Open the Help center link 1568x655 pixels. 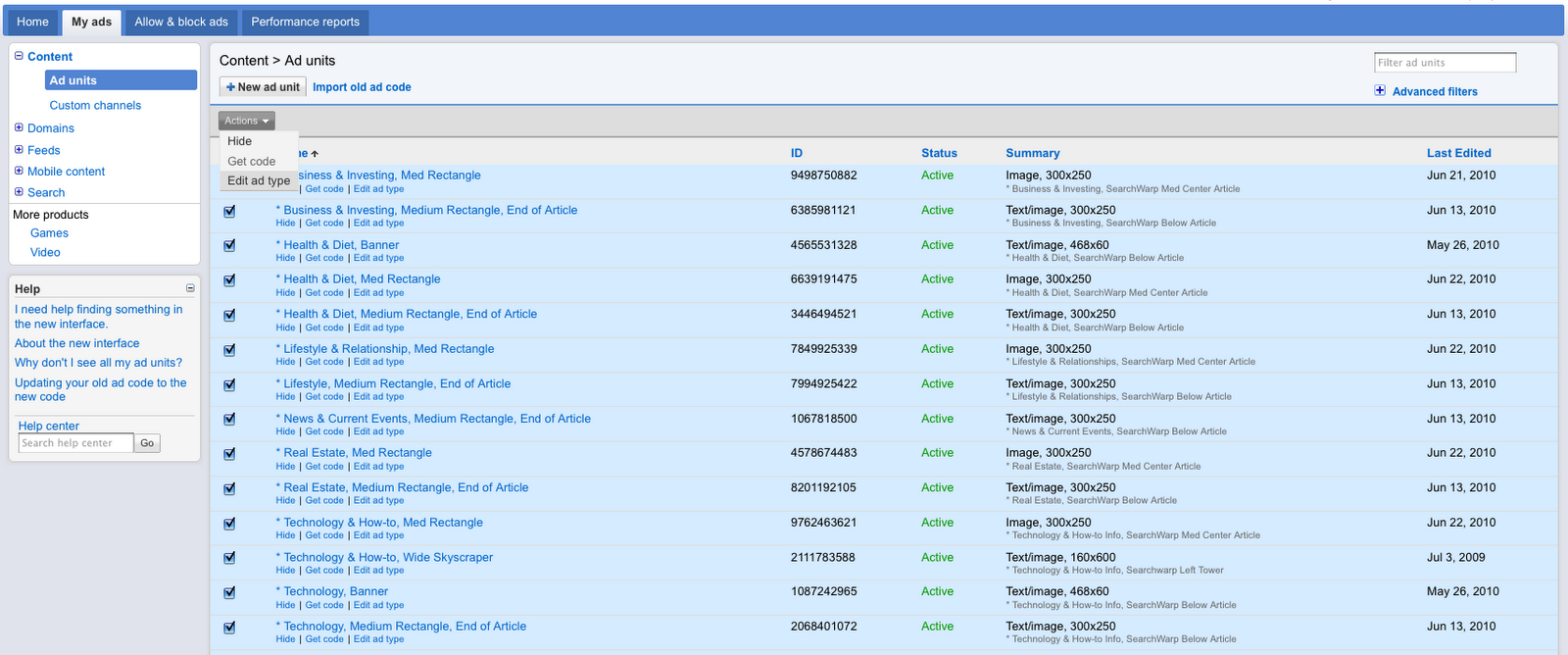(x=49, y=426)
